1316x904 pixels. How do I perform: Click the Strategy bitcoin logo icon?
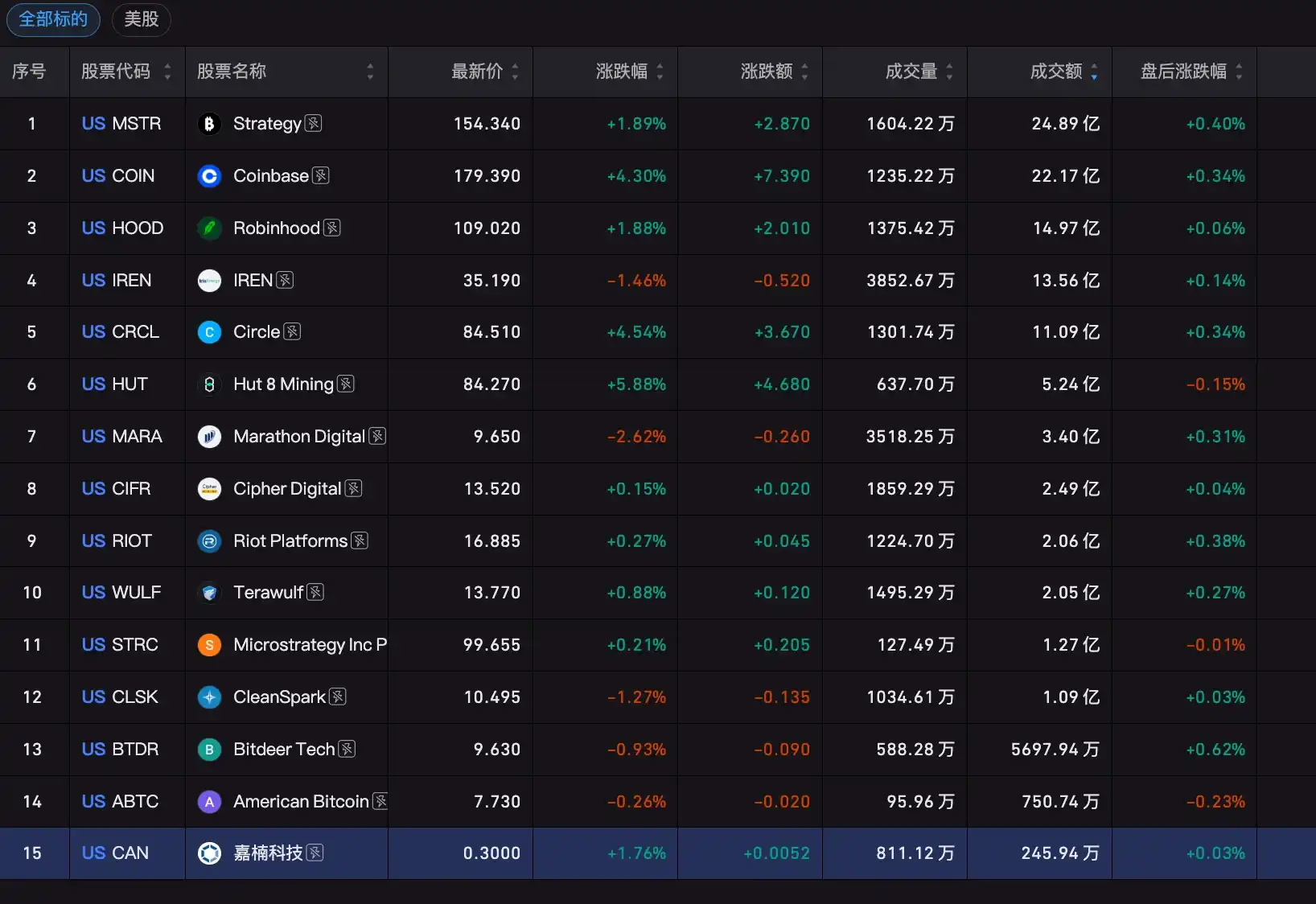[209, 124]
